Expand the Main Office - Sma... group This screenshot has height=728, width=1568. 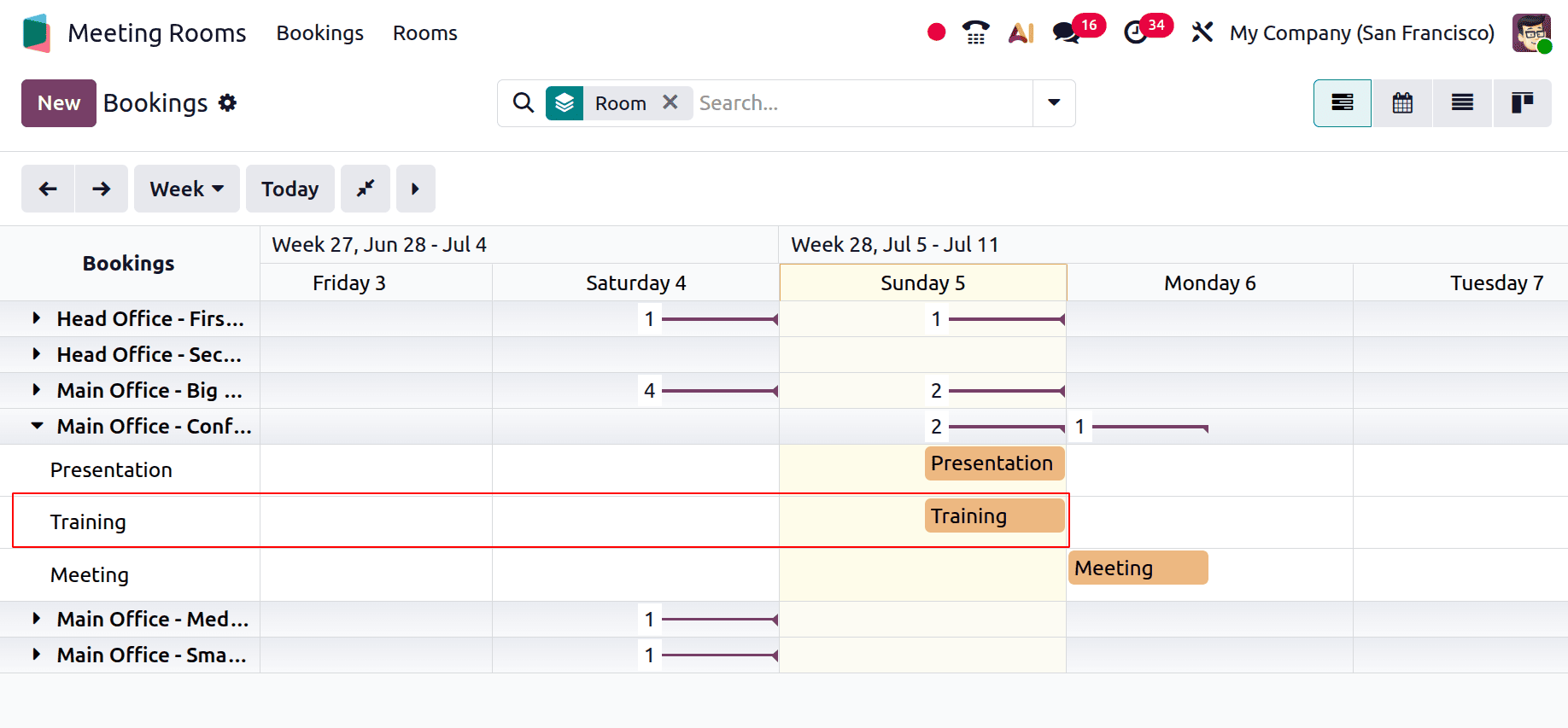click(36, 655)
